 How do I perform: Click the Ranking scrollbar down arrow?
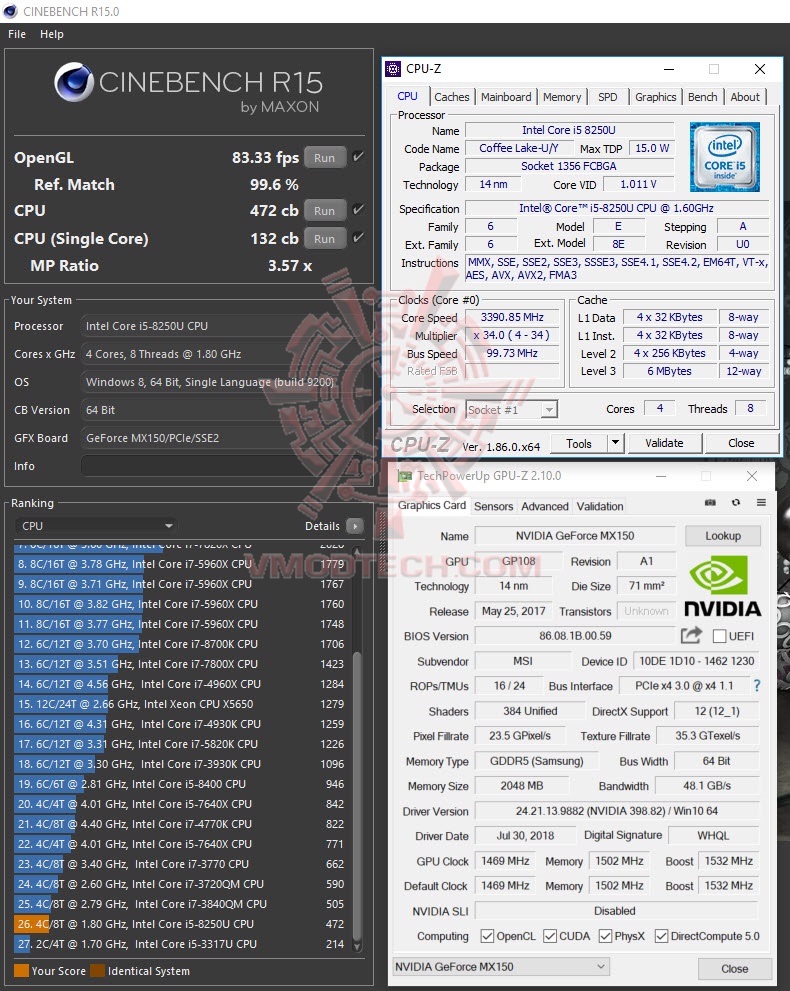pos(357,945)
